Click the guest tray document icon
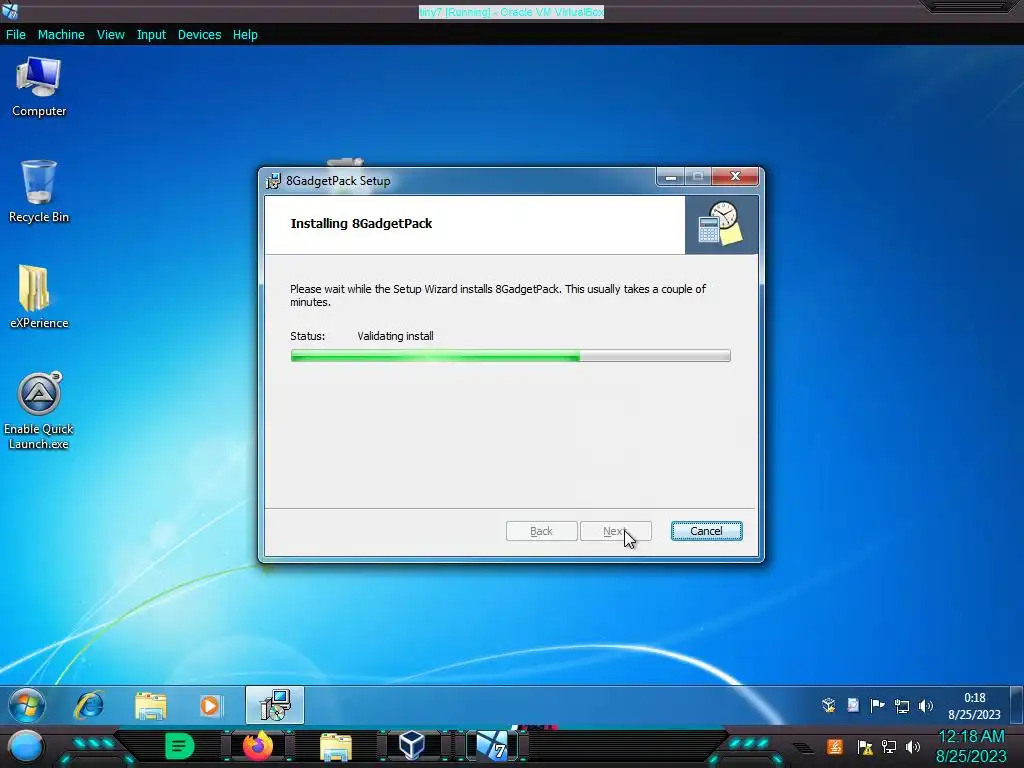 coord(853,705)
